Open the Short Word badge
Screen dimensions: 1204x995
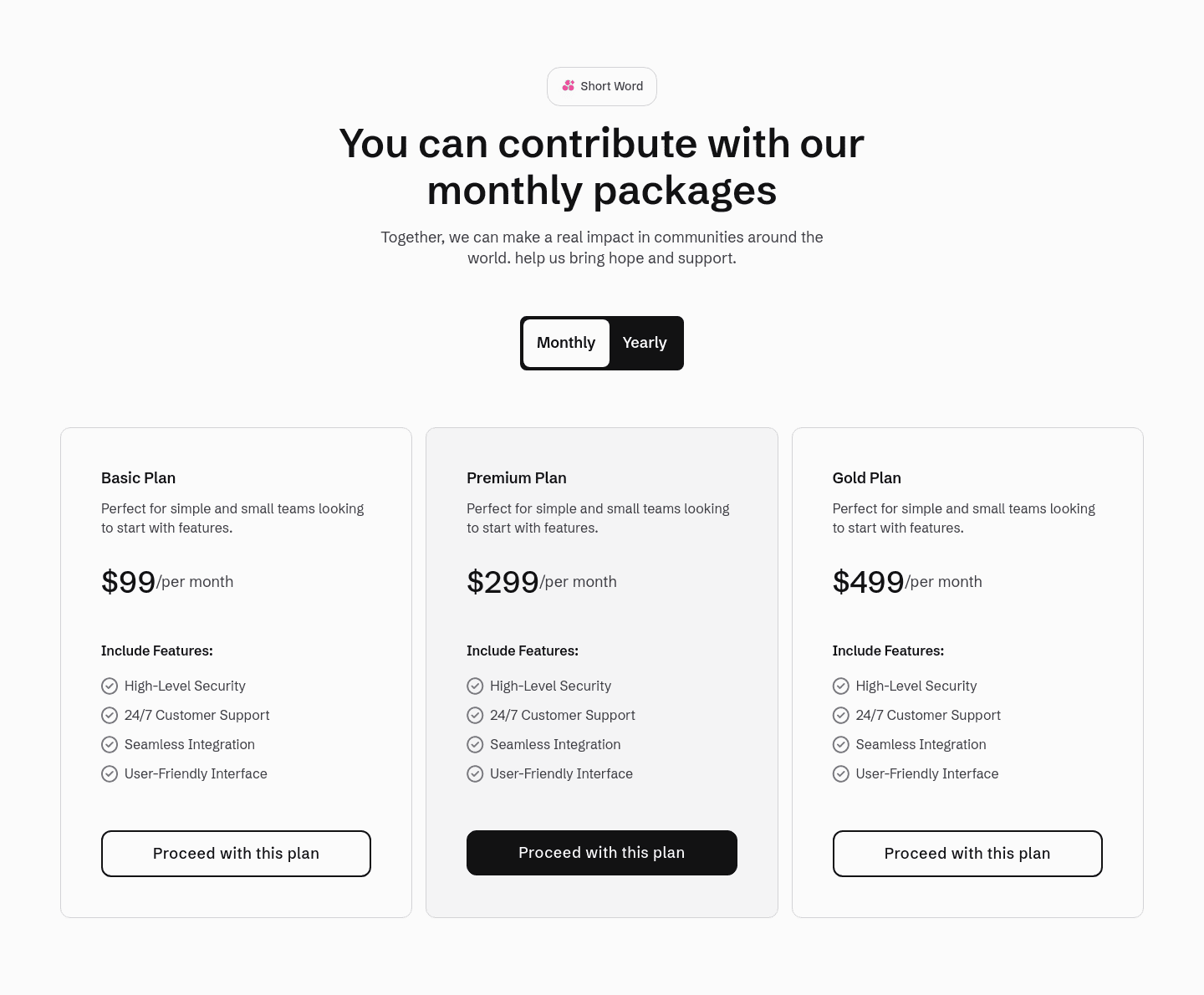(602, 86)
